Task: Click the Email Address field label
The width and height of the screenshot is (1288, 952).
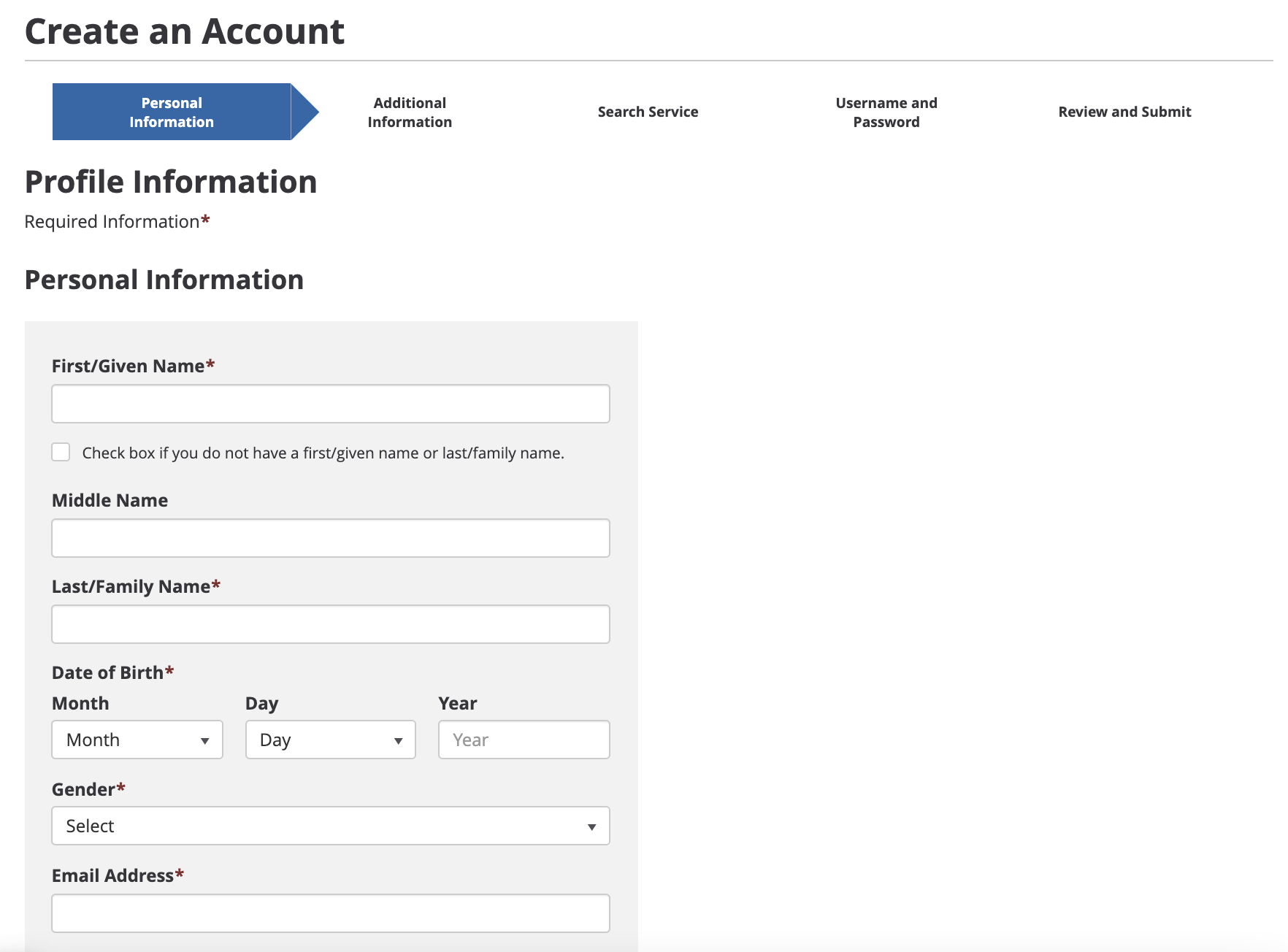Action: [x=113, y=875]
